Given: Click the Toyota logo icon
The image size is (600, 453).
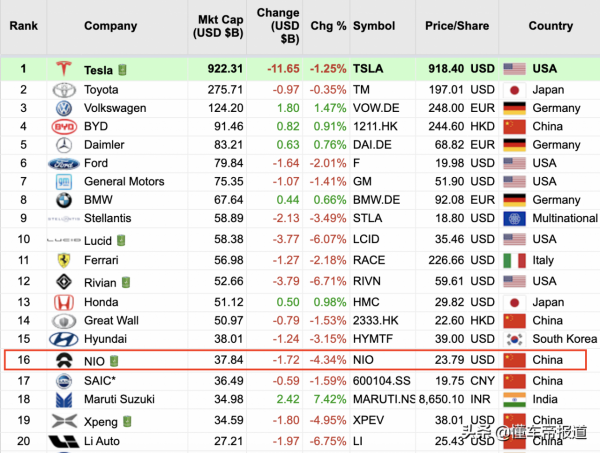Looking at the screenshot, I should (64, 89).
